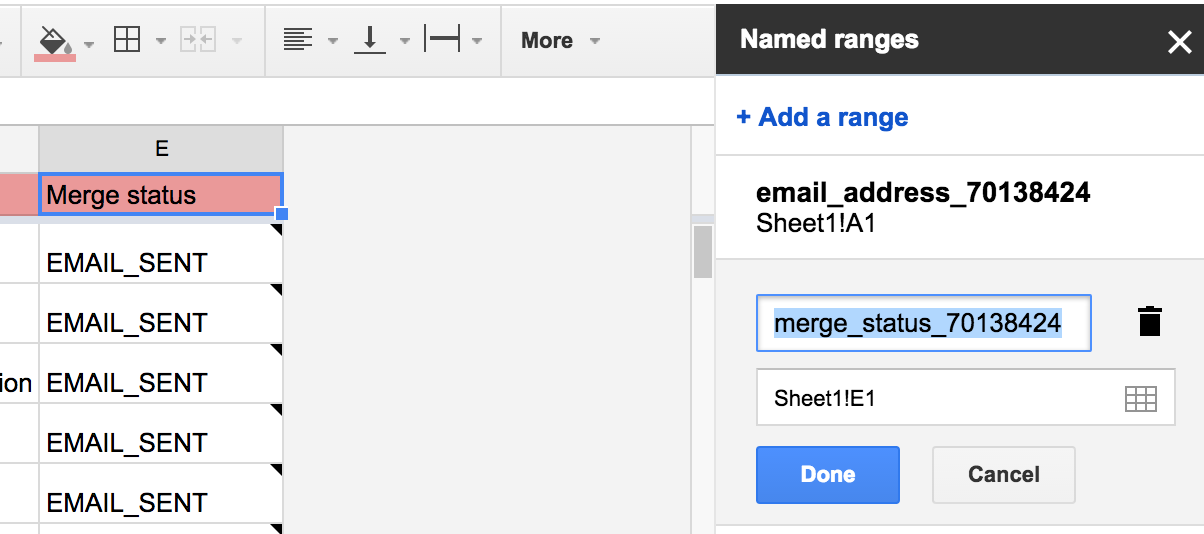This screenshot has height=534, width=1204.
Task: Select the column E header
Action: (161, 149)
